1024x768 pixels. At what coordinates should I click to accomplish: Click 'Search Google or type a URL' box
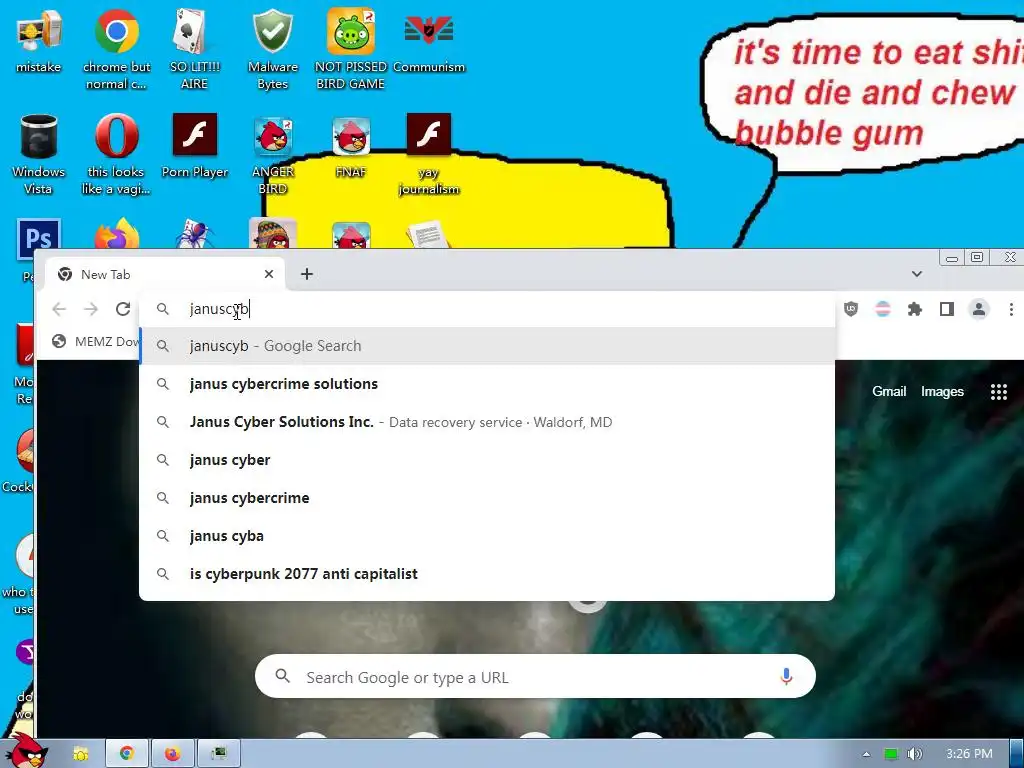pos(535,677)
